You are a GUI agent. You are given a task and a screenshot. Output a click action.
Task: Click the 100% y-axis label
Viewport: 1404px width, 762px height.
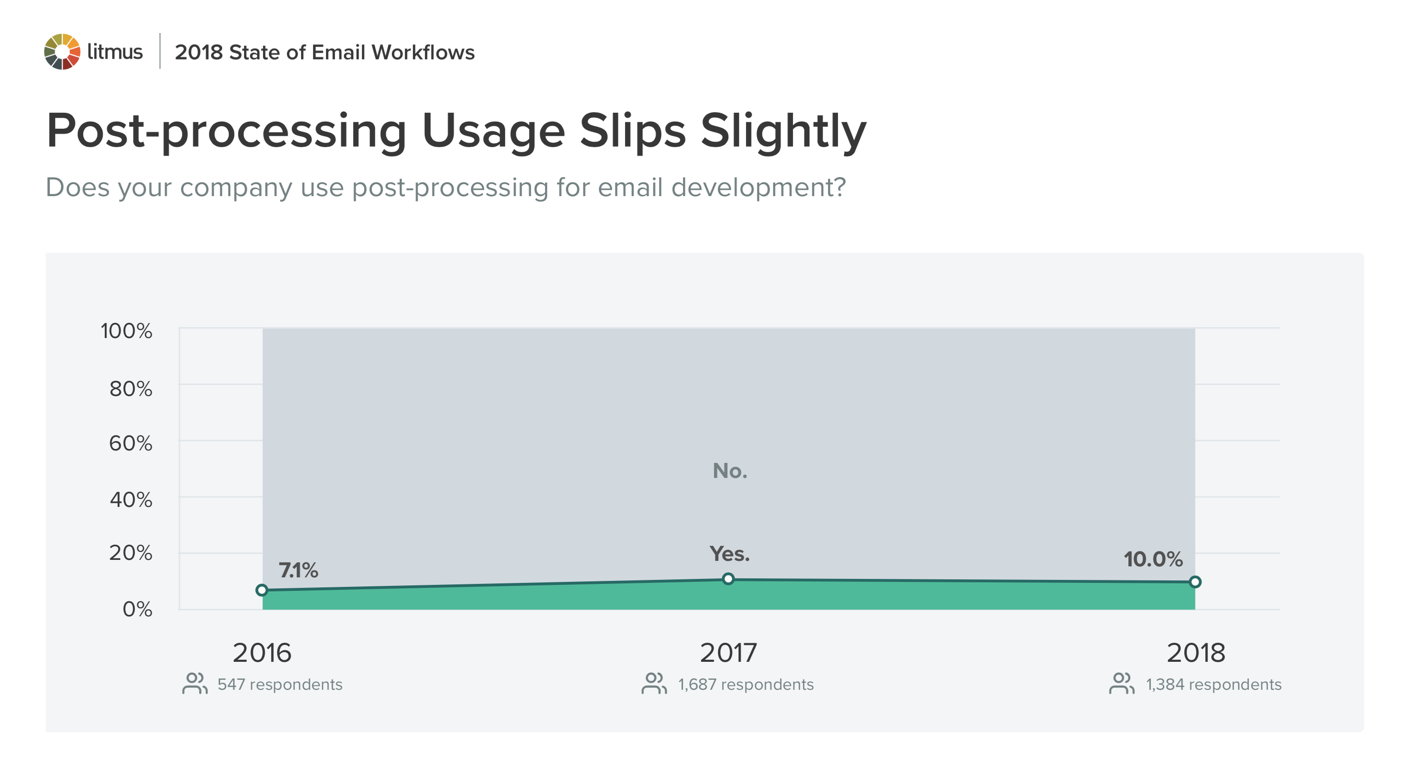tap(126, 331)
